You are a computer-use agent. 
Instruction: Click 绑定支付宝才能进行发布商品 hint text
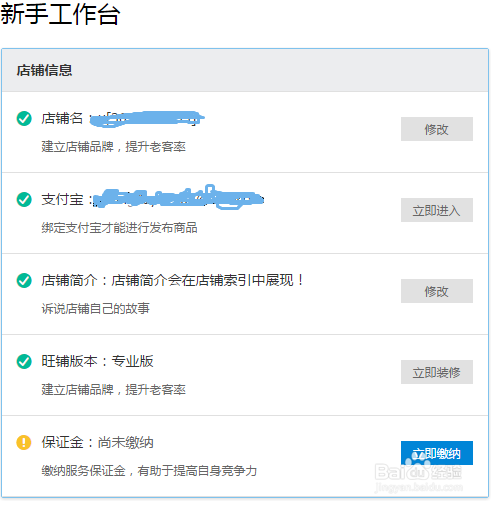(x=119, y=228)
